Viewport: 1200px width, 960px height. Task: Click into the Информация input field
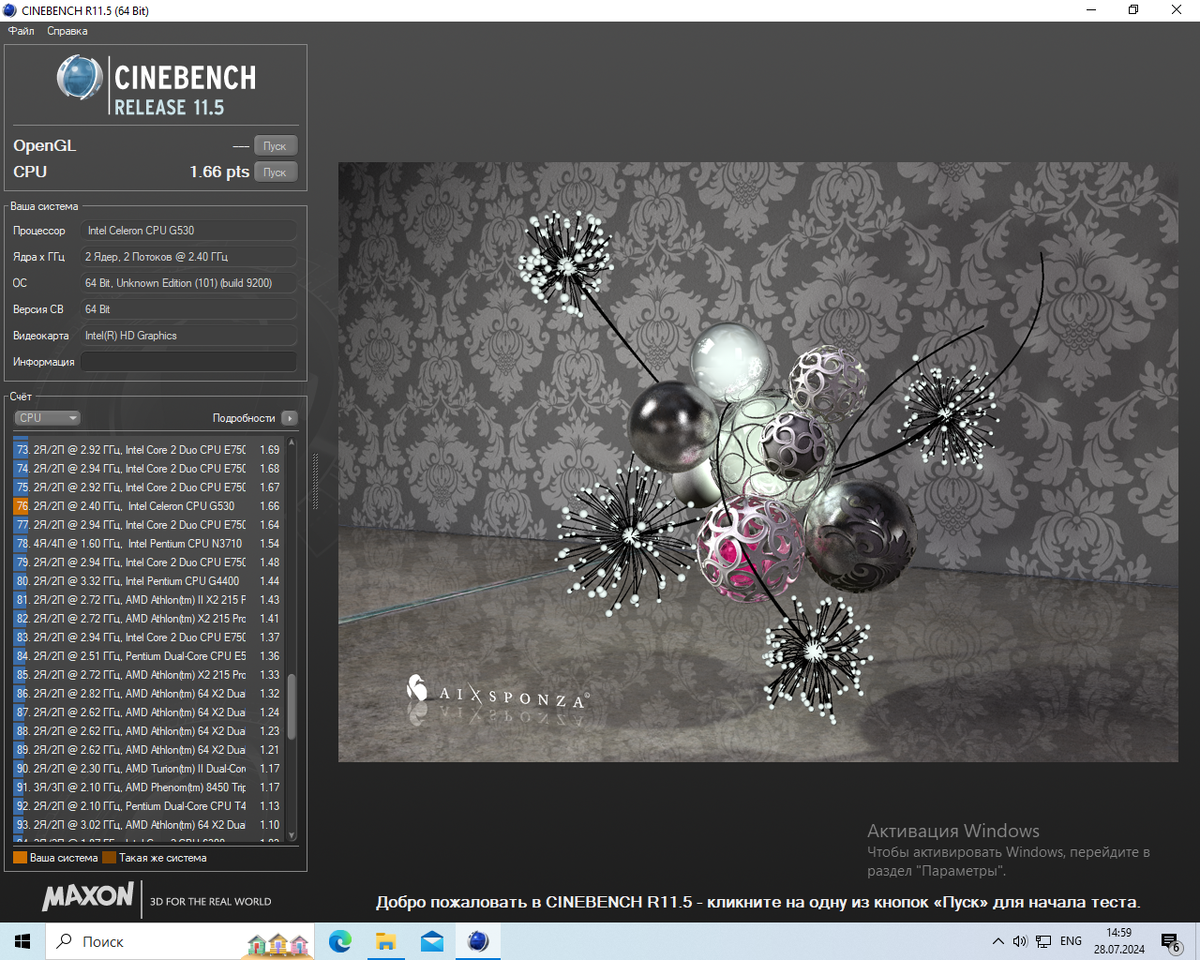point(189,362)
